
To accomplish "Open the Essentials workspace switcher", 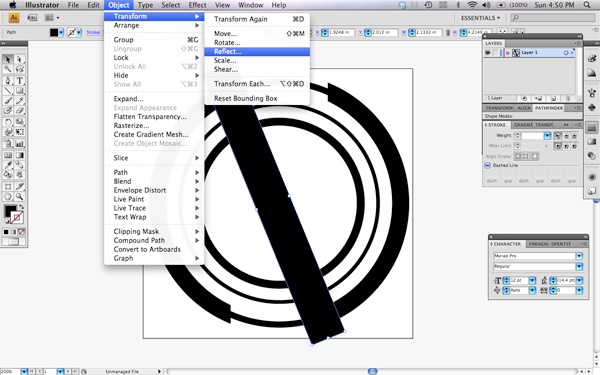I will 480,18.
